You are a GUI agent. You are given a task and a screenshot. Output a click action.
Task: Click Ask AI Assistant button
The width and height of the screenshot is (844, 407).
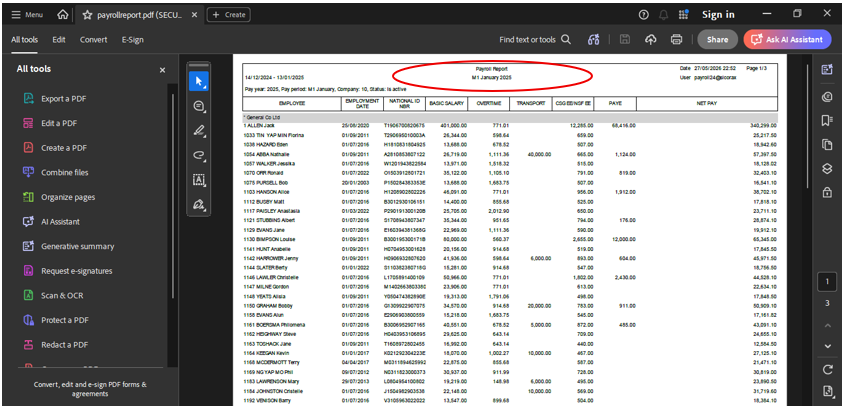point(787,39)
